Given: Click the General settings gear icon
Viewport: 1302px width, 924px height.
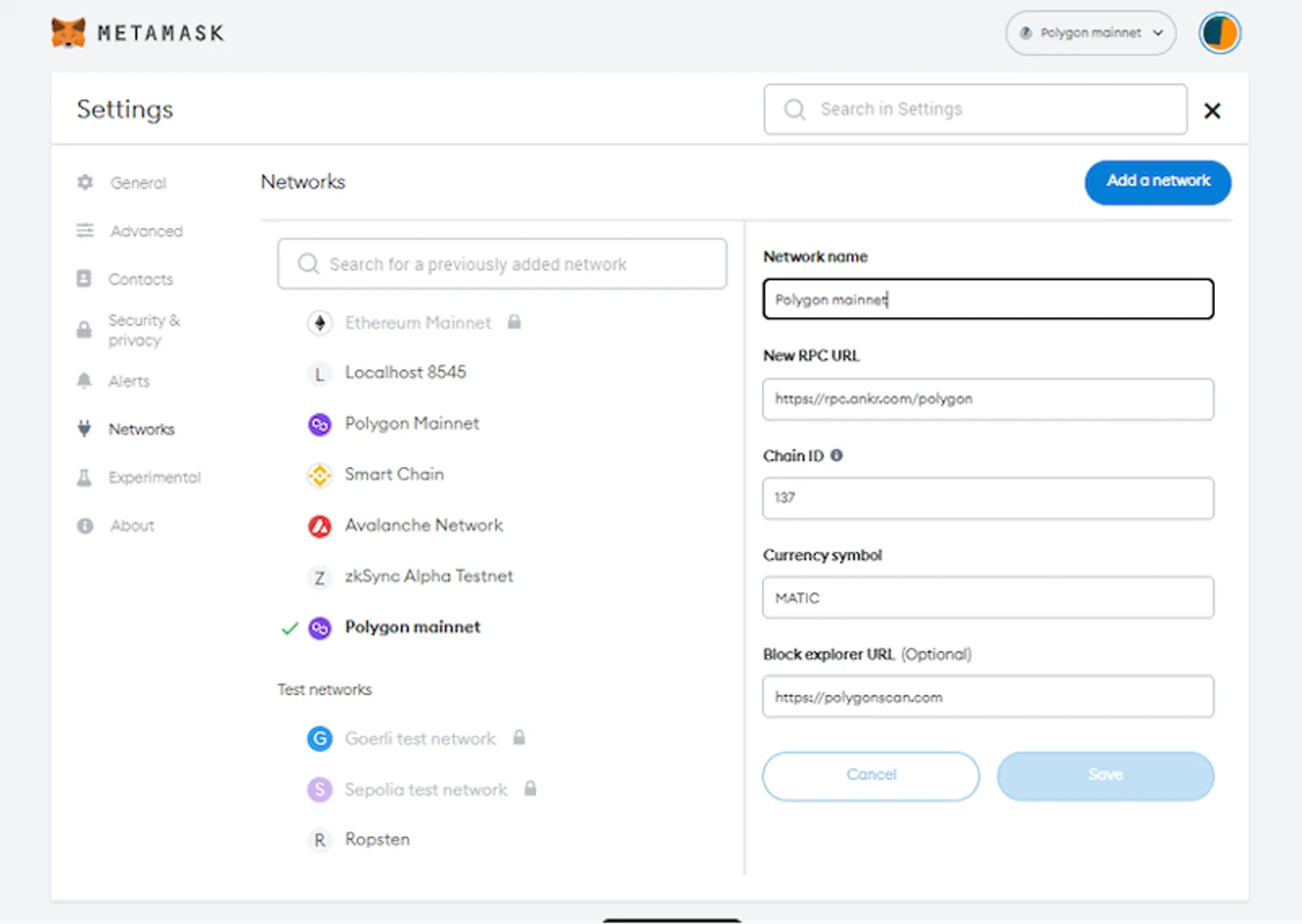Looking at the screenshot, I should (85, 182).
